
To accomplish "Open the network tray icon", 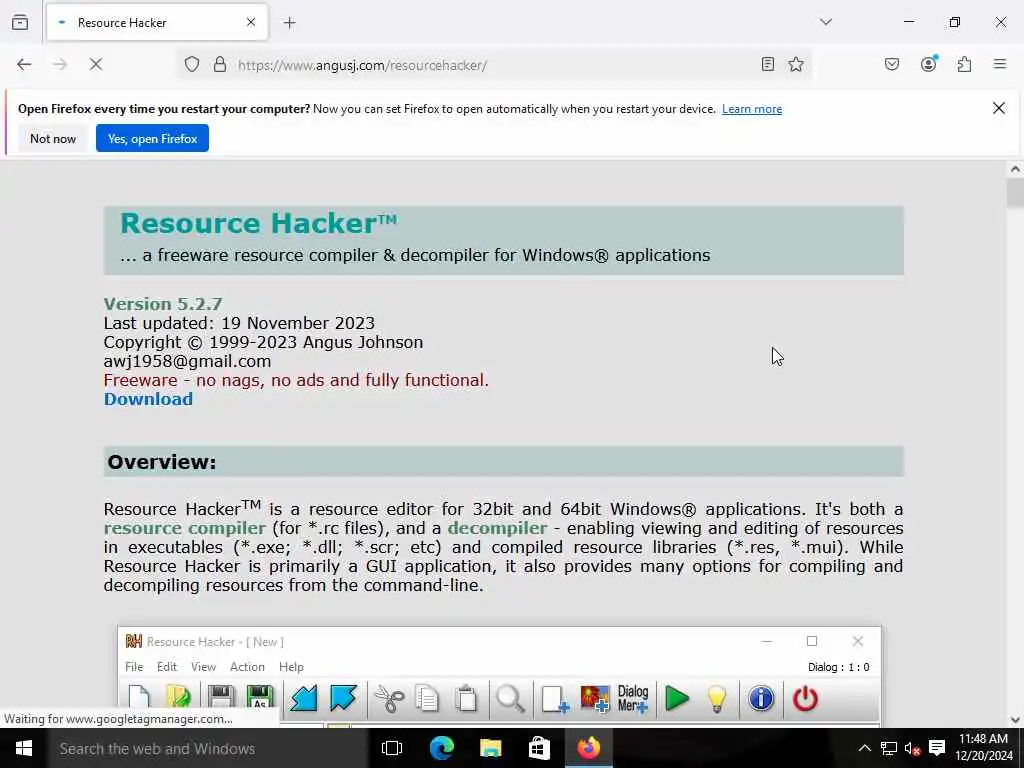I will (x=888, y=748).
